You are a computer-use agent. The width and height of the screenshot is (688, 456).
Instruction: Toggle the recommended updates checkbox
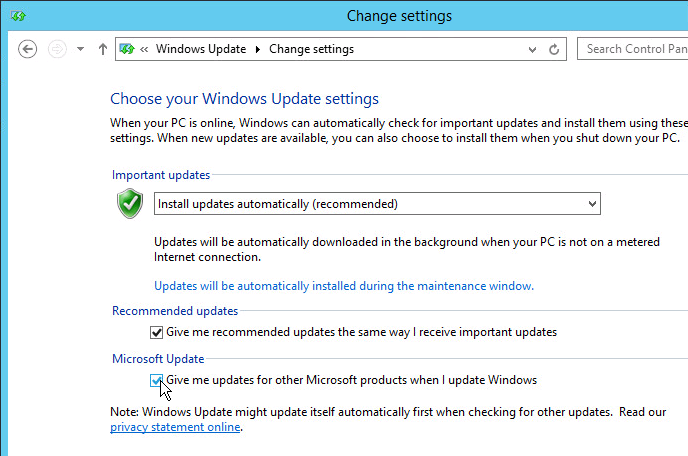click(157, 332)
